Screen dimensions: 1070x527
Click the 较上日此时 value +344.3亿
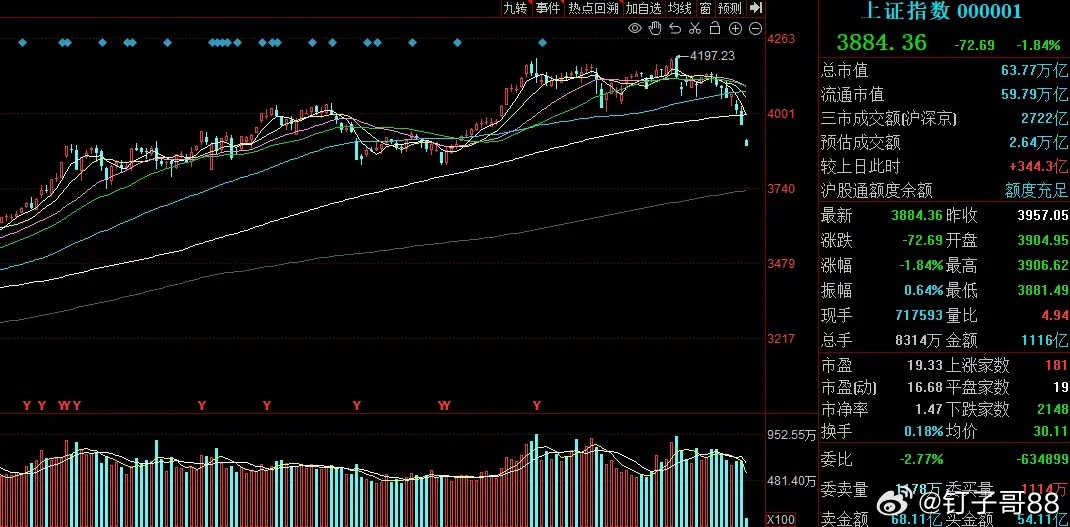coord(1038,166)
